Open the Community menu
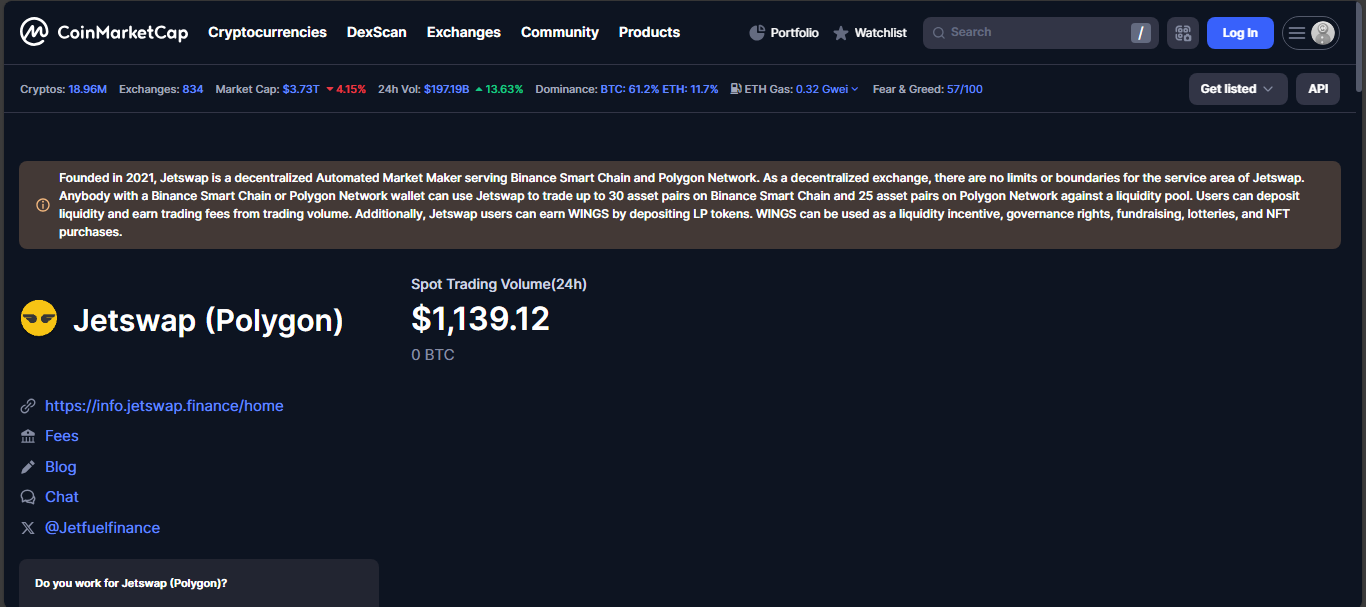The image size is (1366, 607). [560, 32]
